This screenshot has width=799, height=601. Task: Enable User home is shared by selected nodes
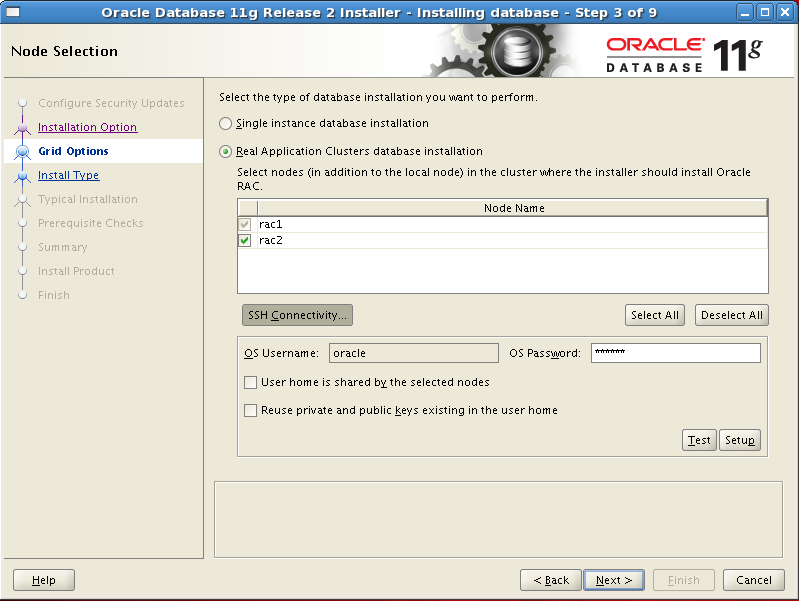coord(250,382)
